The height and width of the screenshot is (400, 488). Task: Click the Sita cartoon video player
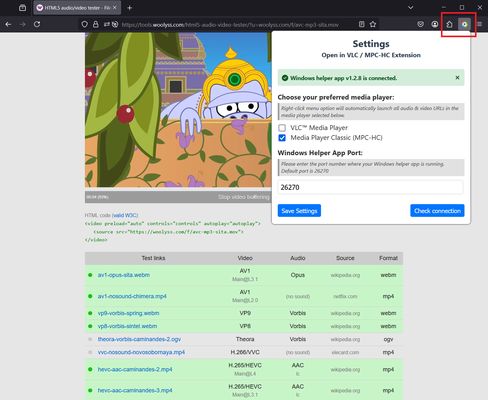point(178,110)
